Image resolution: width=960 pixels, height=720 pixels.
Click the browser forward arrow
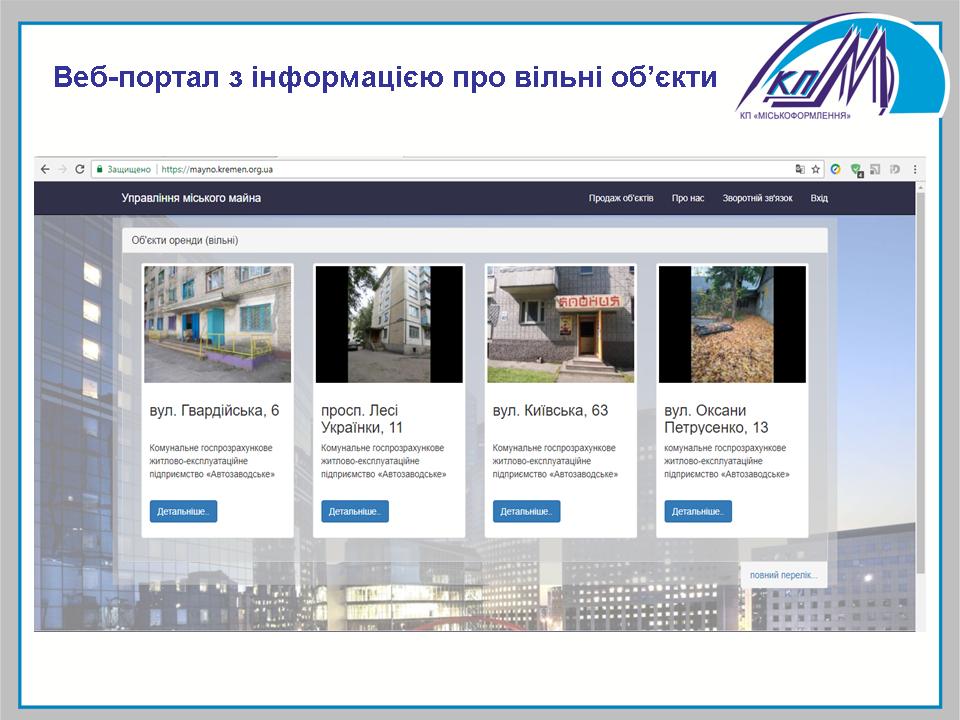(x=62, y=169)
